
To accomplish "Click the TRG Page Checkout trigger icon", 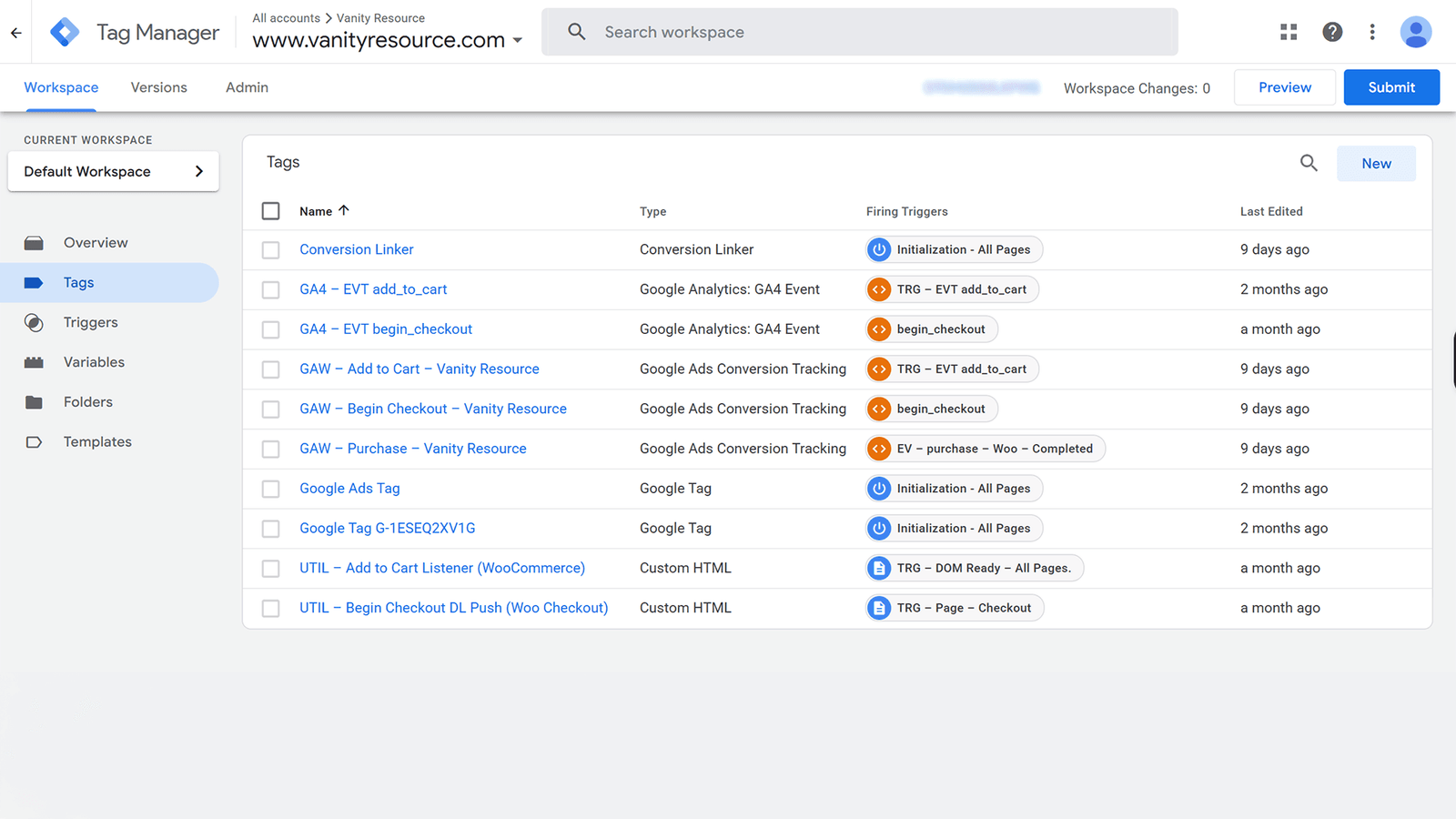I will 879,608.
